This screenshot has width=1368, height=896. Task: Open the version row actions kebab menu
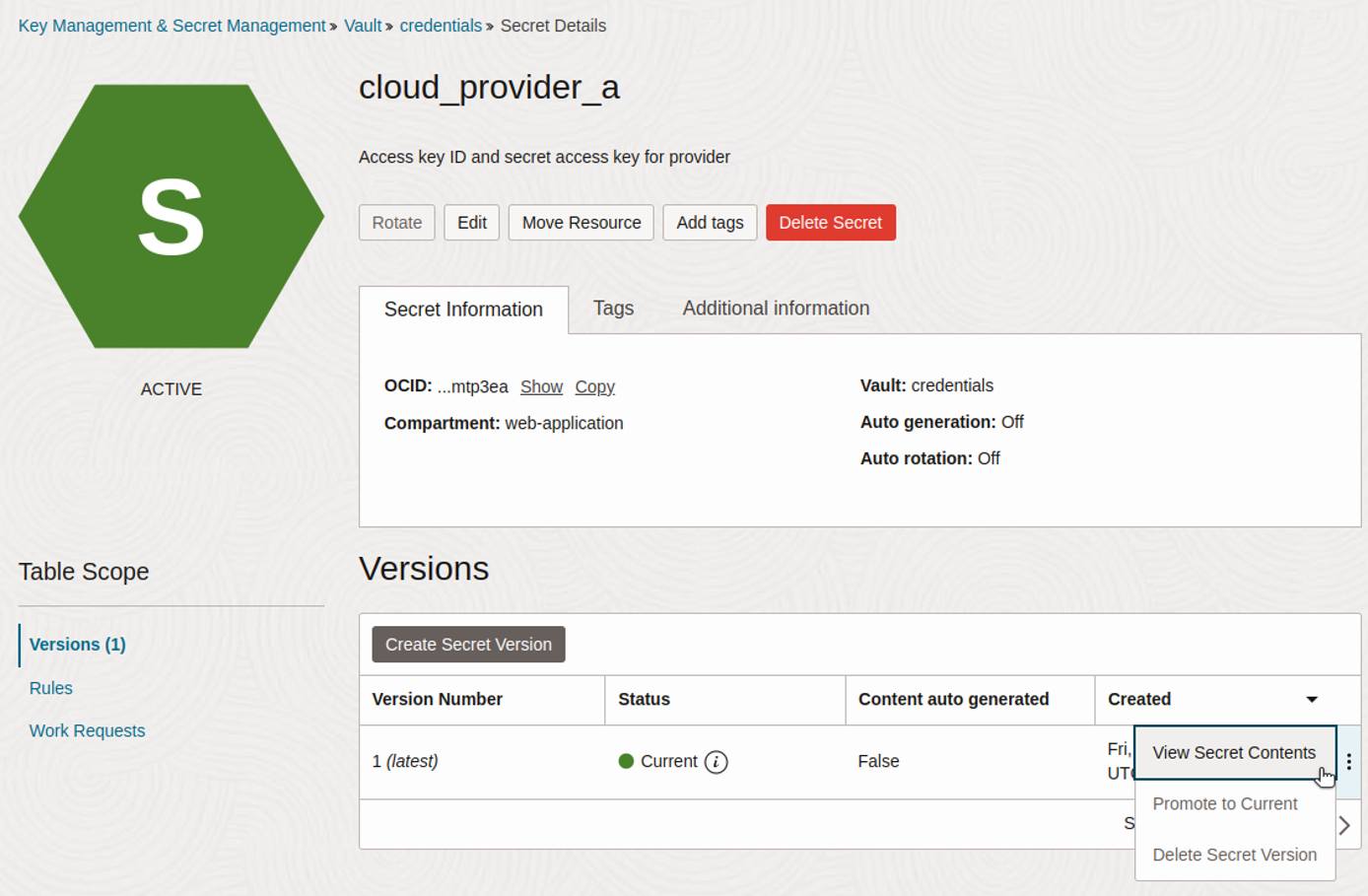point(1349,761)
